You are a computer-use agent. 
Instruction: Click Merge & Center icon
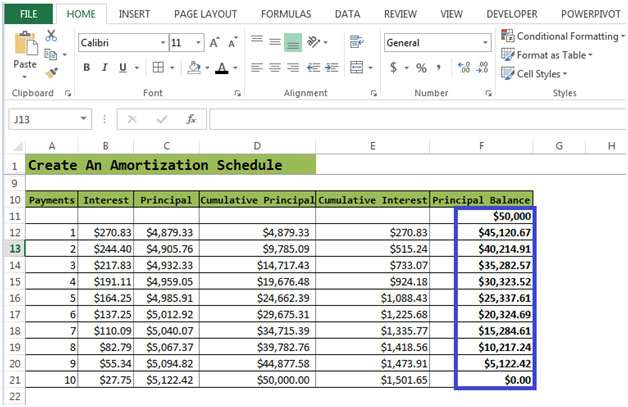pos(356,67)
